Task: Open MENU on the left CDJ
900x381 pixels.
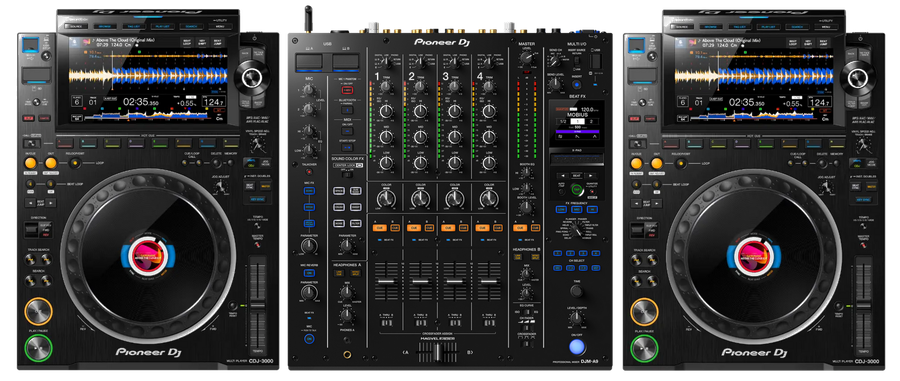Action: point(219,26)
